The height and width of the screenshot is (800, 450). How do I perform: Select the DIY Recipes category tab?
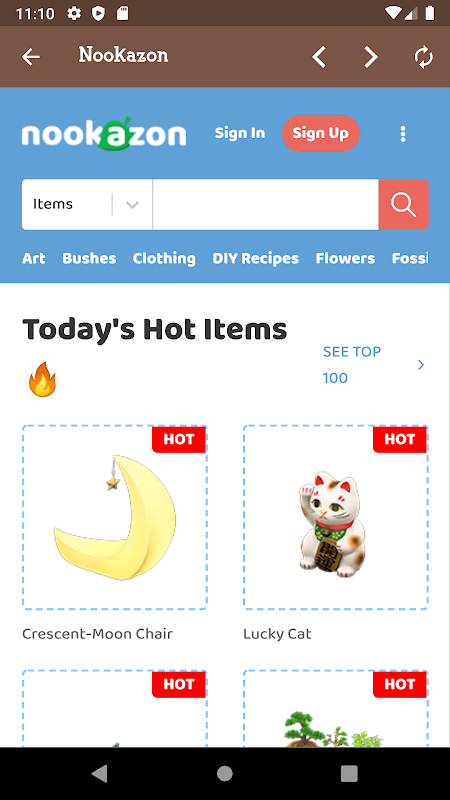click(x=256, y=258)
